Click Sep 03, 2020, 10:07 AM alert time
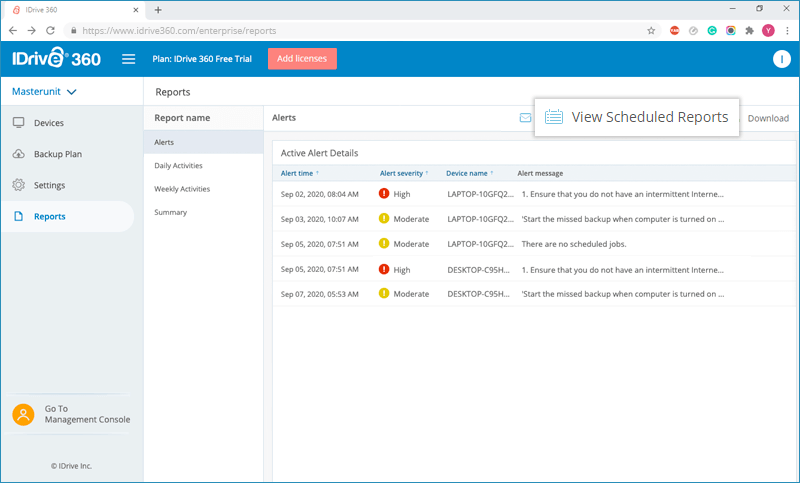Image resolution: width=800 pixels, height=483 pixels. tap(319, 219)
